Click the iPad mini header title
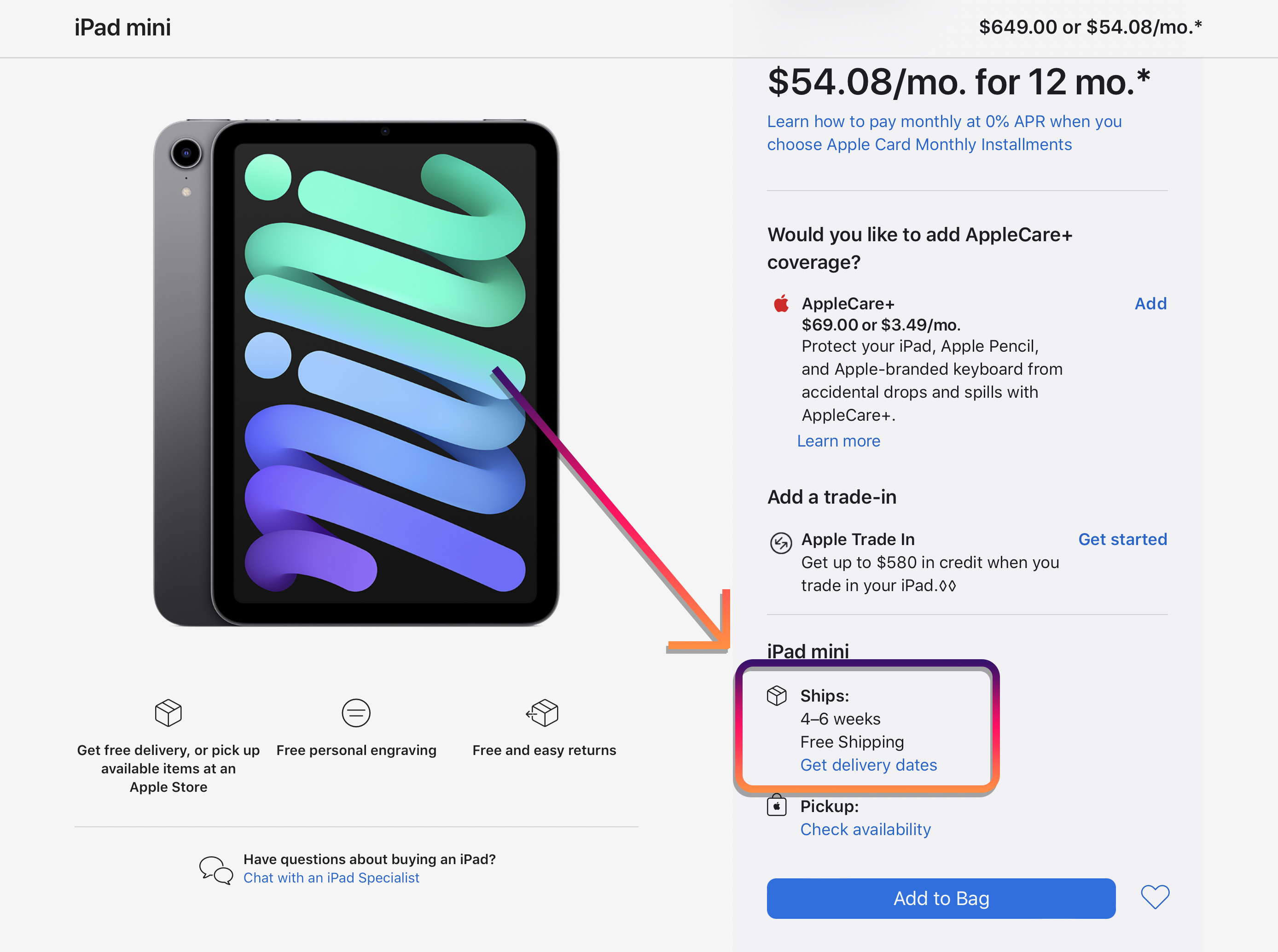The height and width of the screenshot is (952, 1278). click(x=123, y=28)
